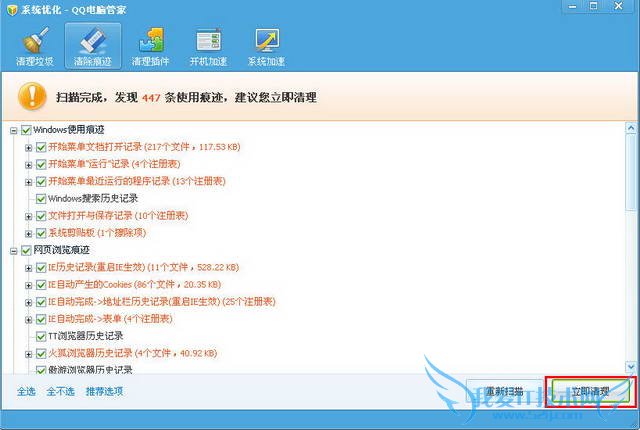640x430 pixels.
Task: Uncheck the 网页浏览痕迹 group checkbox
Action: [x=26, y=250]
